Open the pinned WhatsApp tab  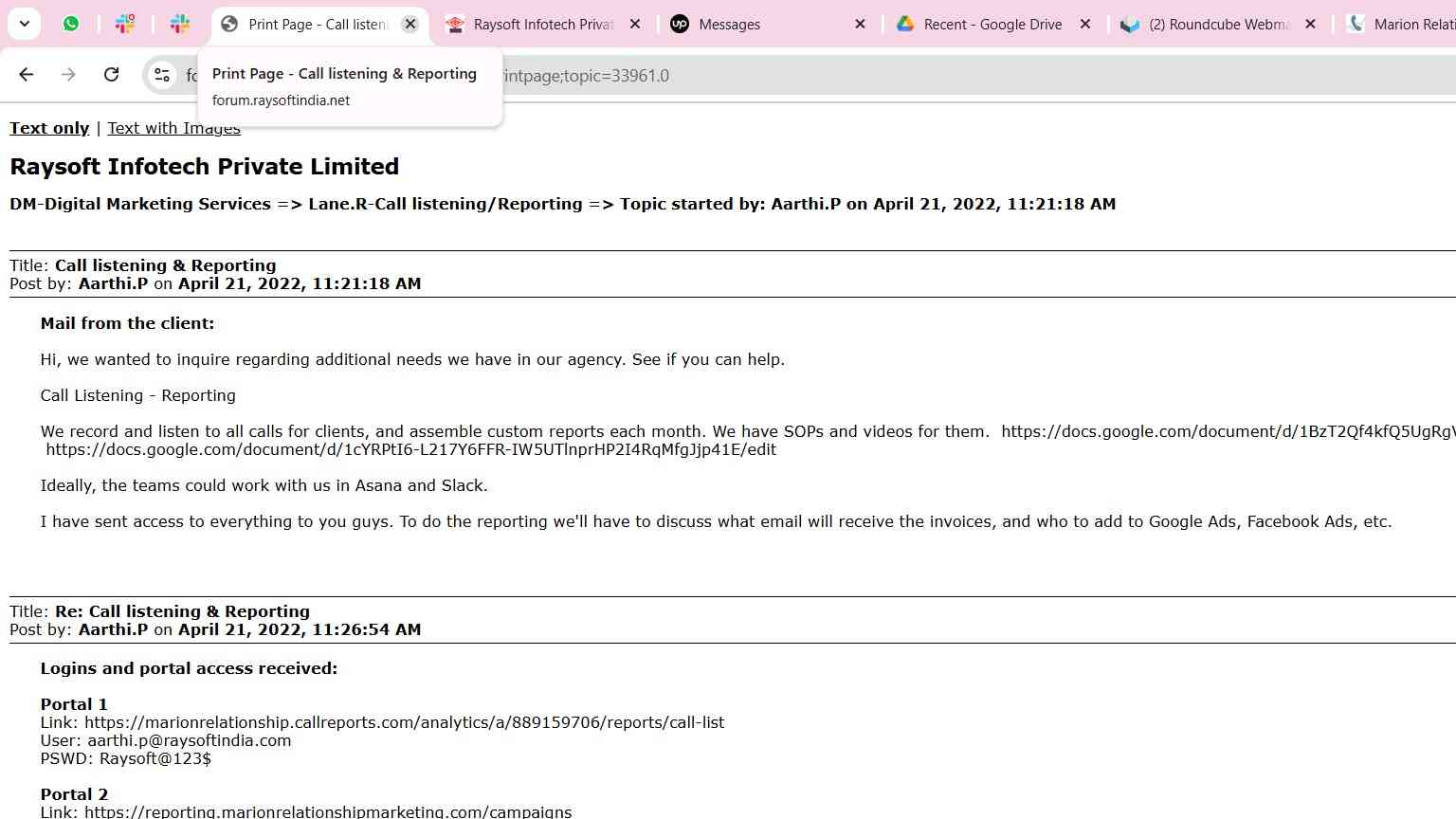71,24
